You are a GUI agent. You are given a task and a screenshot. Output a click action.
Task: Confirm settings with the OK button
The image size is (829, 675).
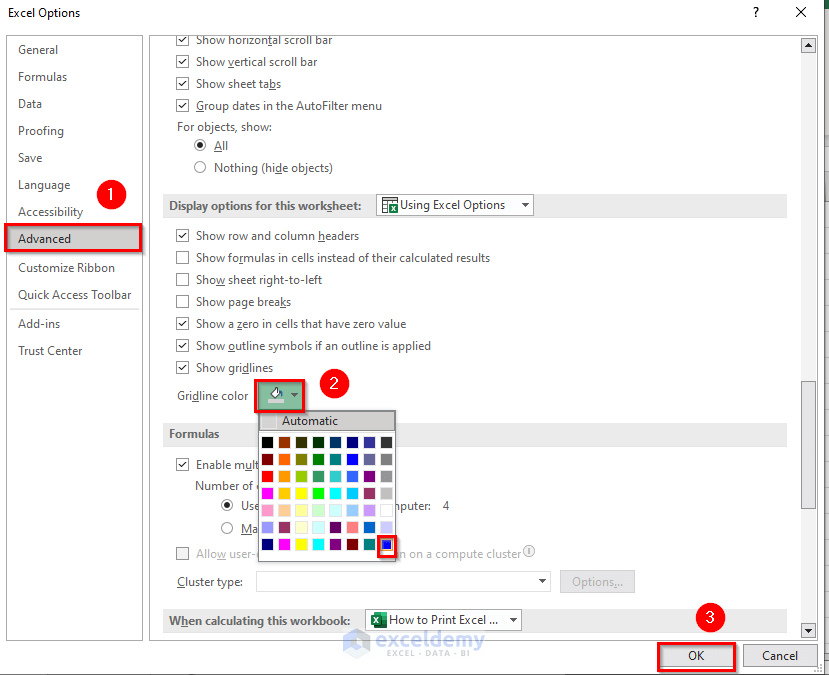tap(696, 656)
